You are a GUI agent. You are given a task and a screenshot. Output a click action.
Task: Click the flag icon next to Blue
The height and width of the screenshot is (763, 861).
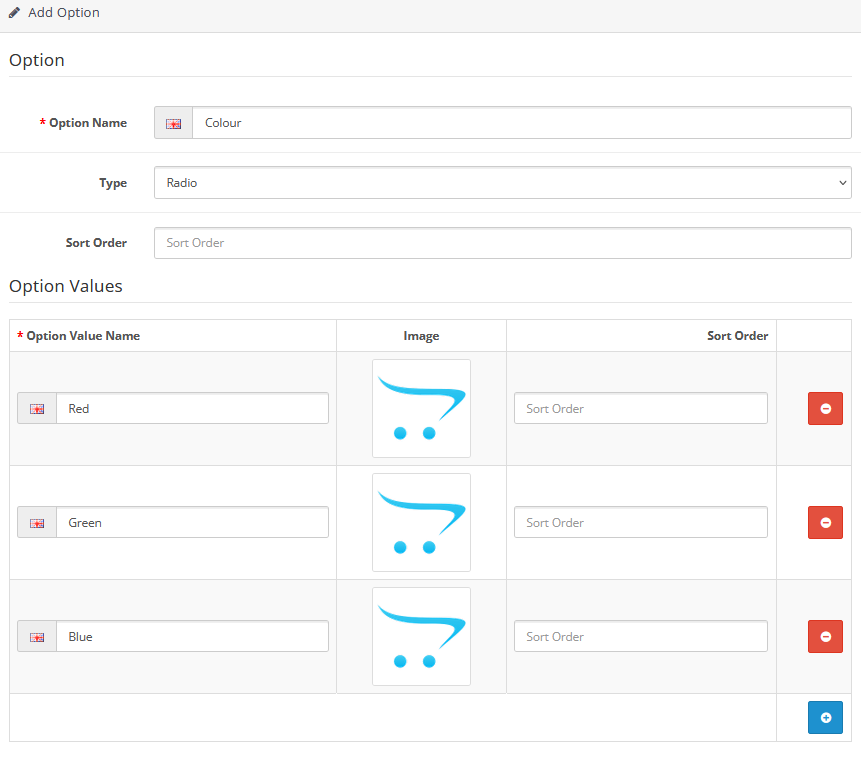tap(37, 636)
